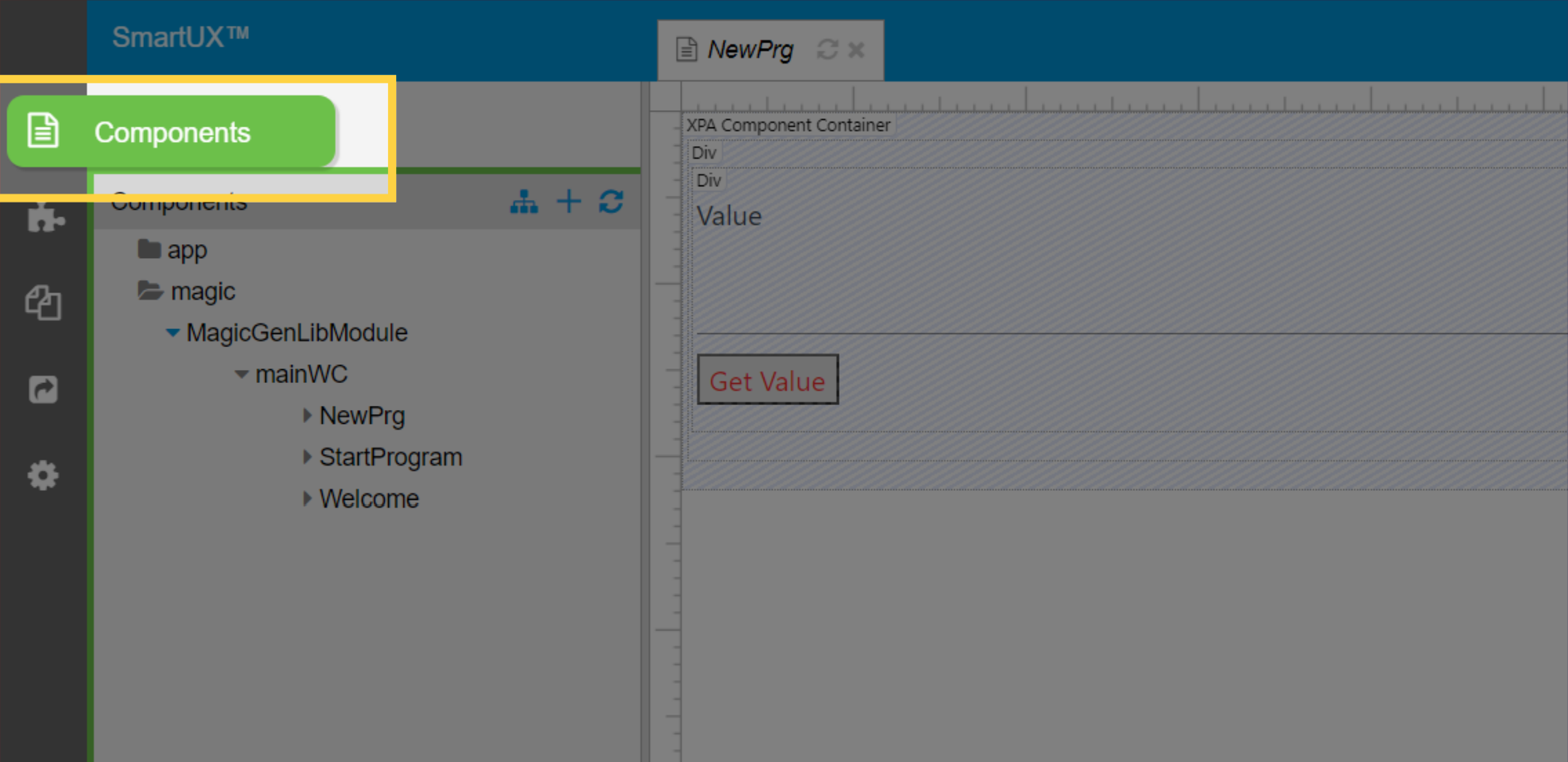Click the copy pages sidebar icon
Screen dimensions: 1568x762
pyautogui.click(x=43, y=303)
